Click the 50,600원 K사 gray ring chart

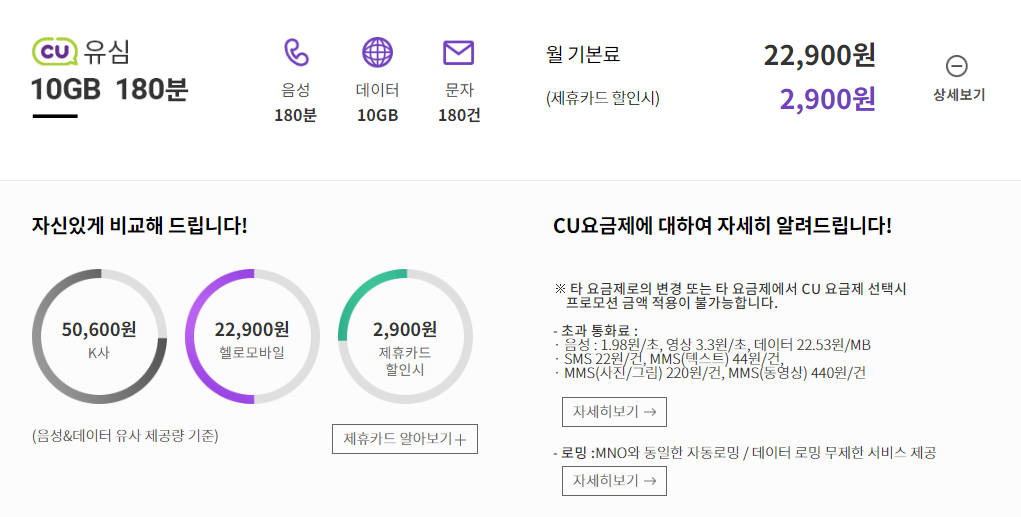click(99, 336)
